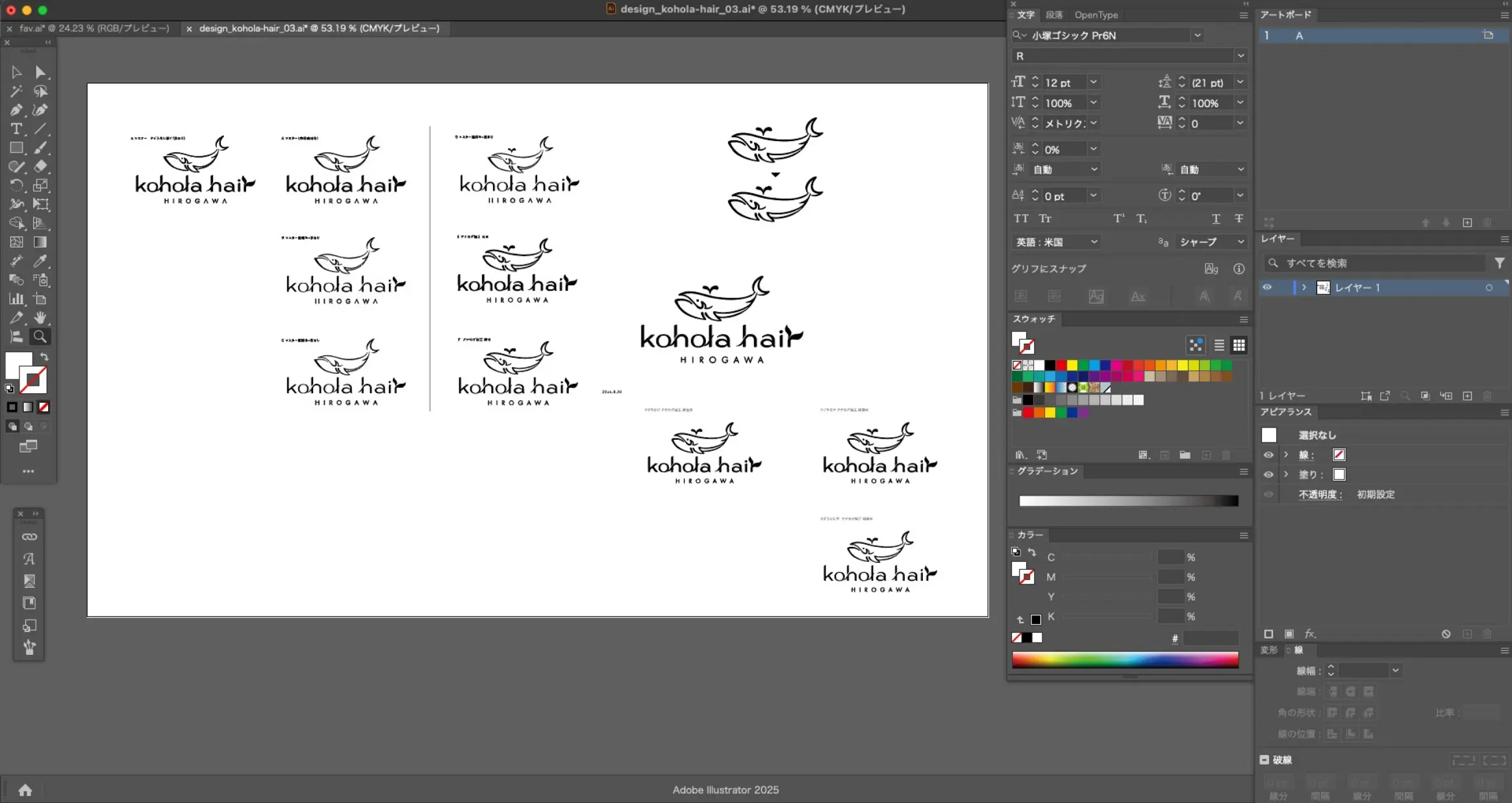Screen dimensions: 1512x803
Task: Select the Eyedropper tool
Action: pos(40,261)
